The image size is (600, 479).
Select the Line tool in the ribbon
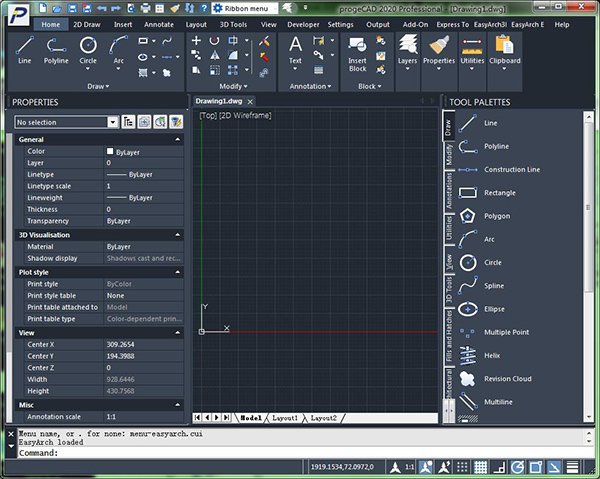(25, 49)
